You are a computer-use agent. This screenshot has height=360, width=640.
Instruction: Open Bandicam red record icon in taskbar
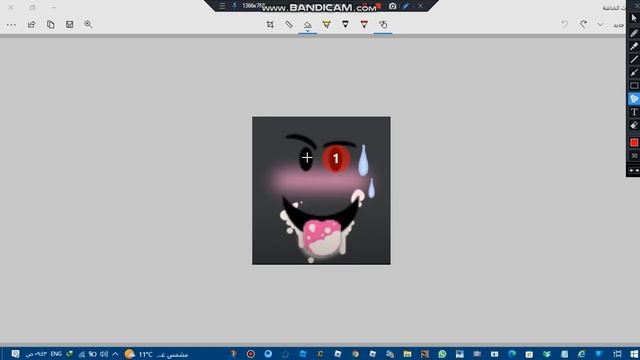click(251, 354)
